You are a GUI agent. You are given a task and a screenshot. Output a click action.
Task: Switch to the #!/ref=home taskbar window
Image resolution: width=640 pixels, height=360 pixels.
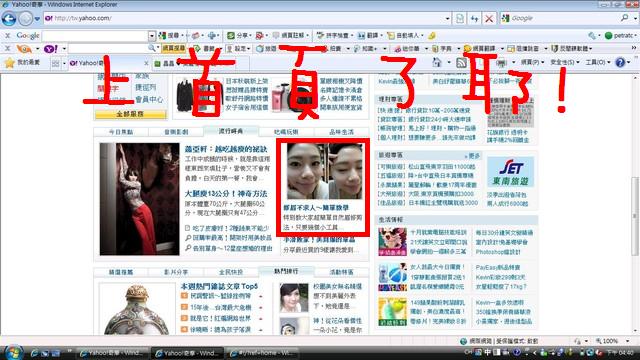(263, 353)
